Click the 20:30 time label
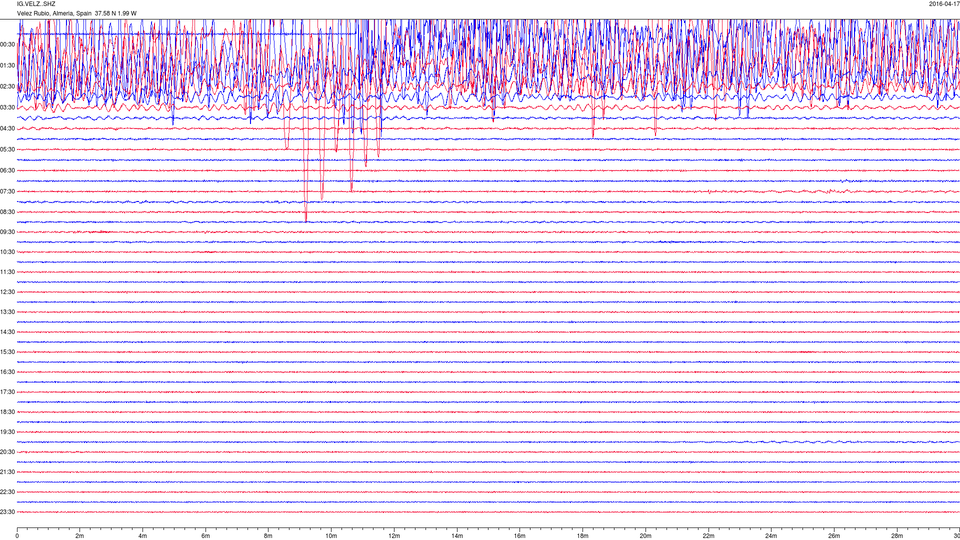 [7, 452]
